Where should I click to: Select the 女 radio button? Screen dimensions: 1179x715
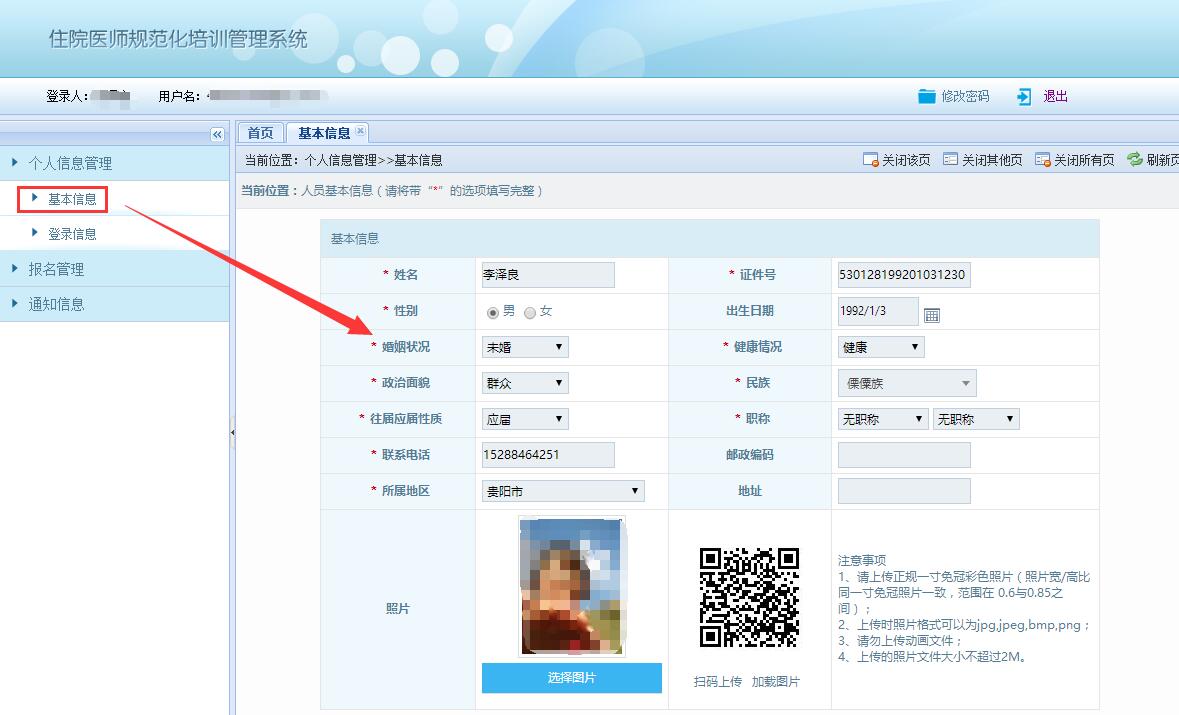point(530,313)
